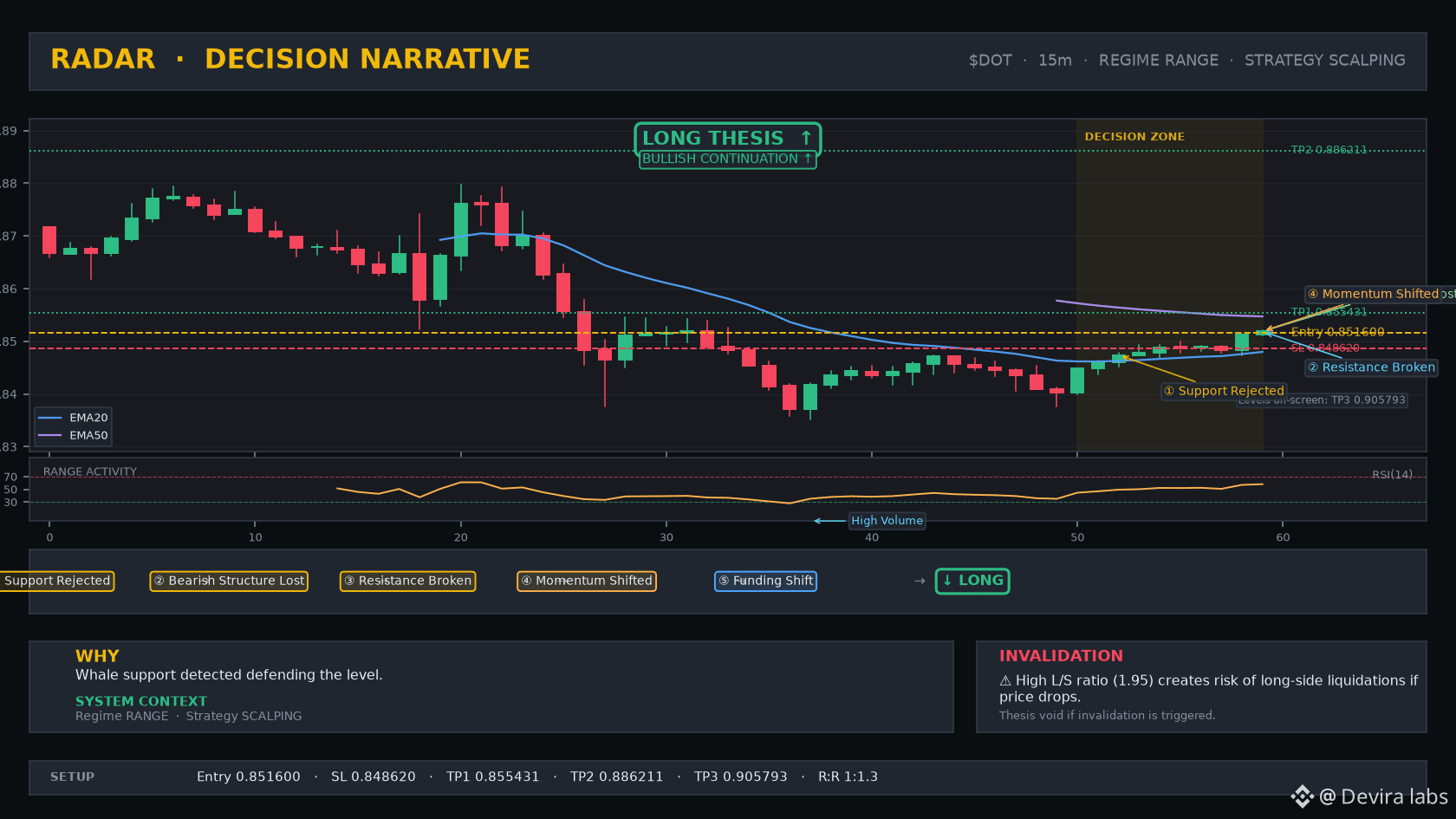Image resolution: width=1456 pixels, height=819 pixels.
Task: Click the LONG THESIS badge
Action: click(x=727, y=139)
